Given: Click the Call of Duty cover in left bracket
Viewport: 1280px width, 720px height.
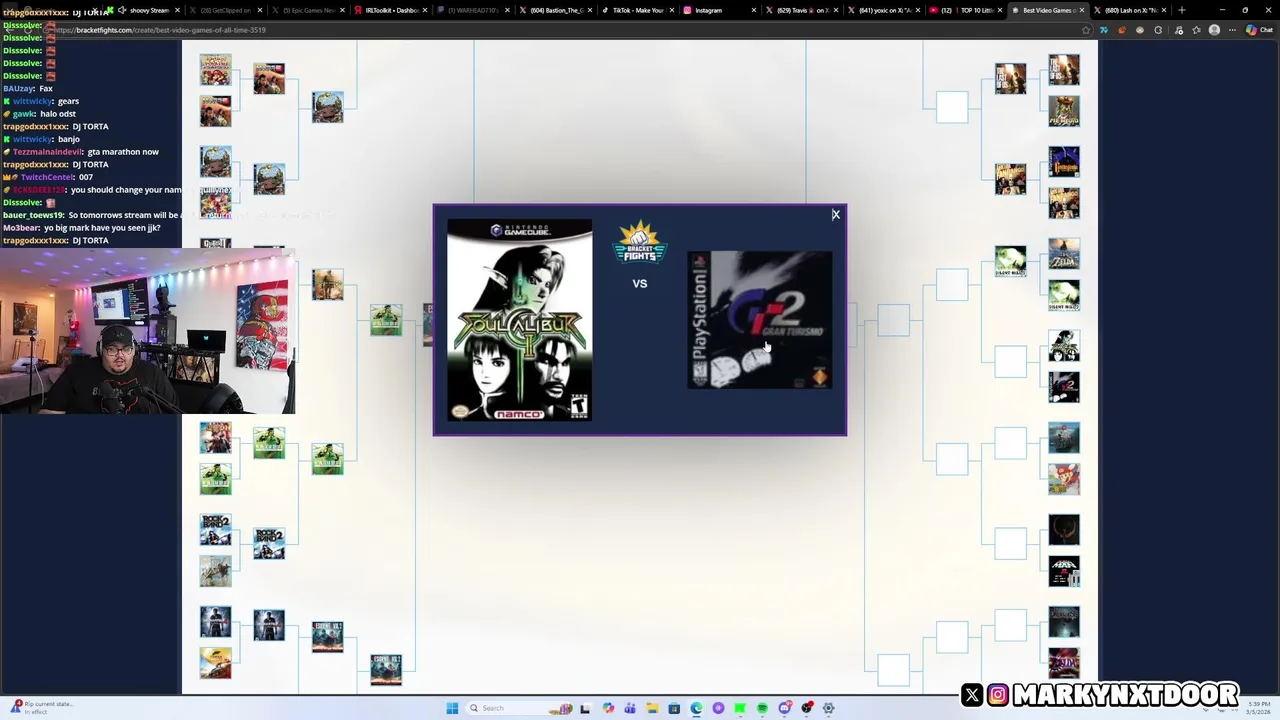Looking at the screenshot, I should 327,284.
